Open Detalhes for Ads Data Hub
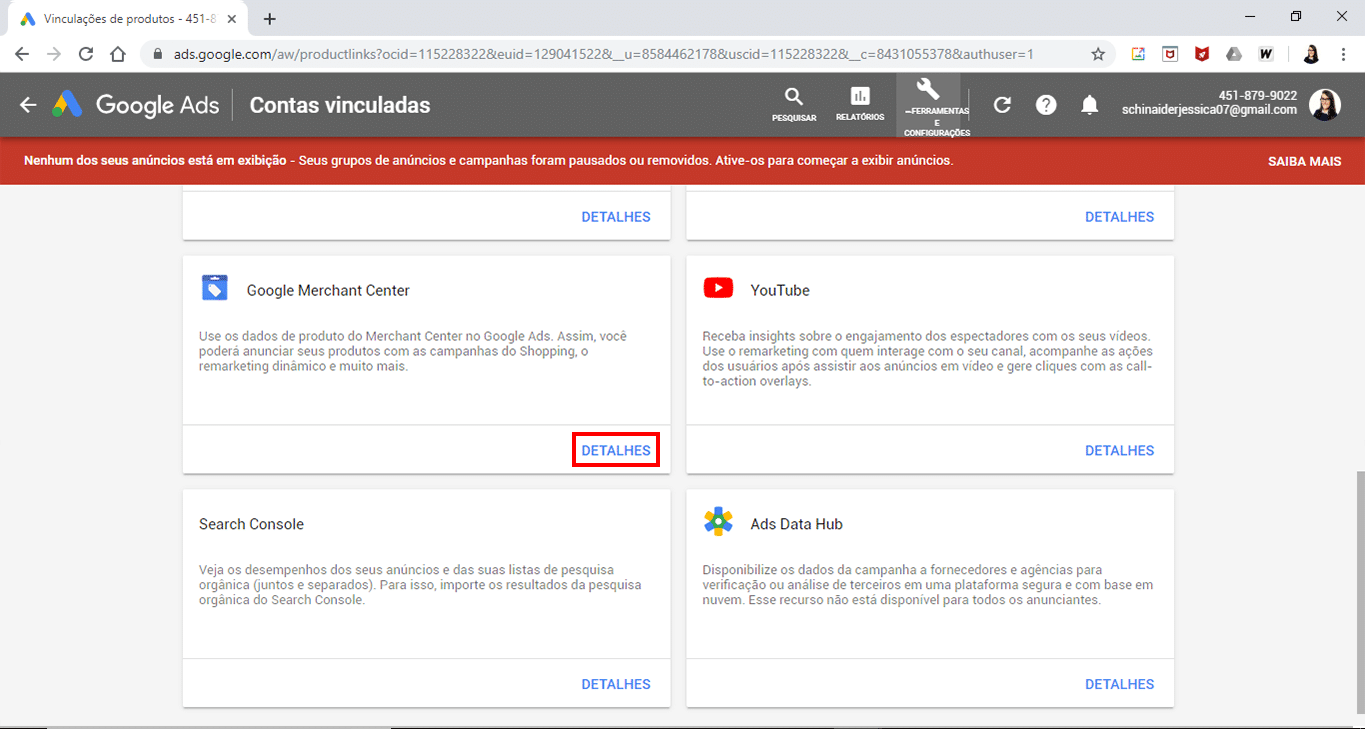 click(1119, 684)
